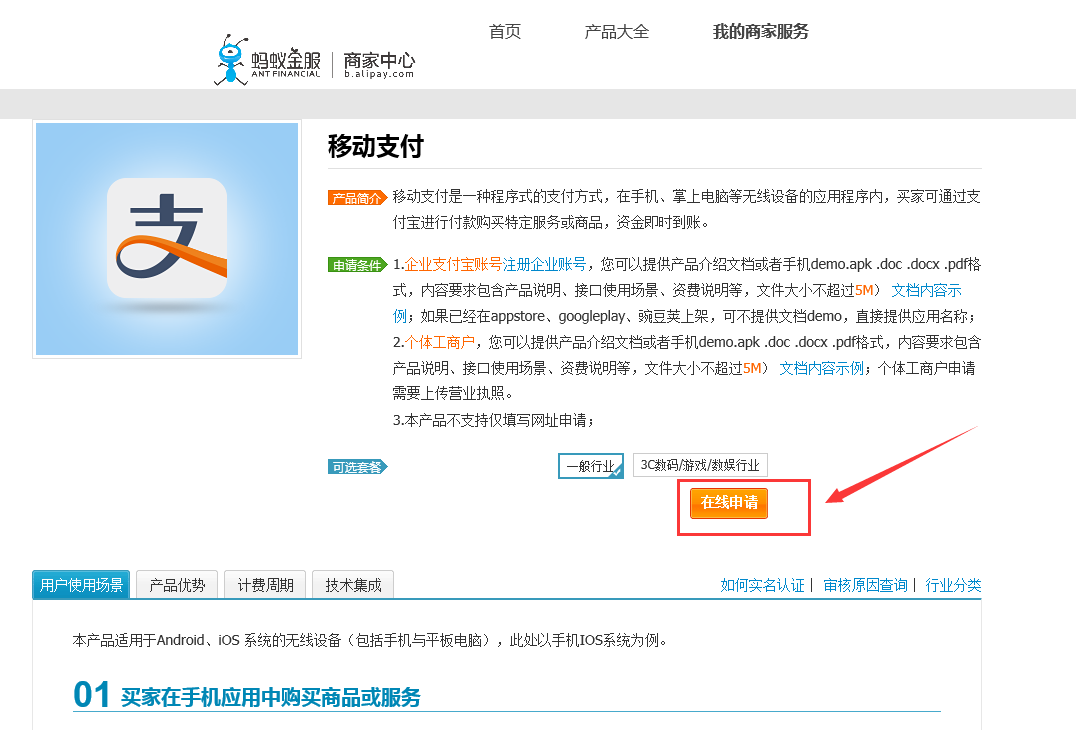Click the green 申请条件 tag

pyautogui.click(x=356, y=265)
